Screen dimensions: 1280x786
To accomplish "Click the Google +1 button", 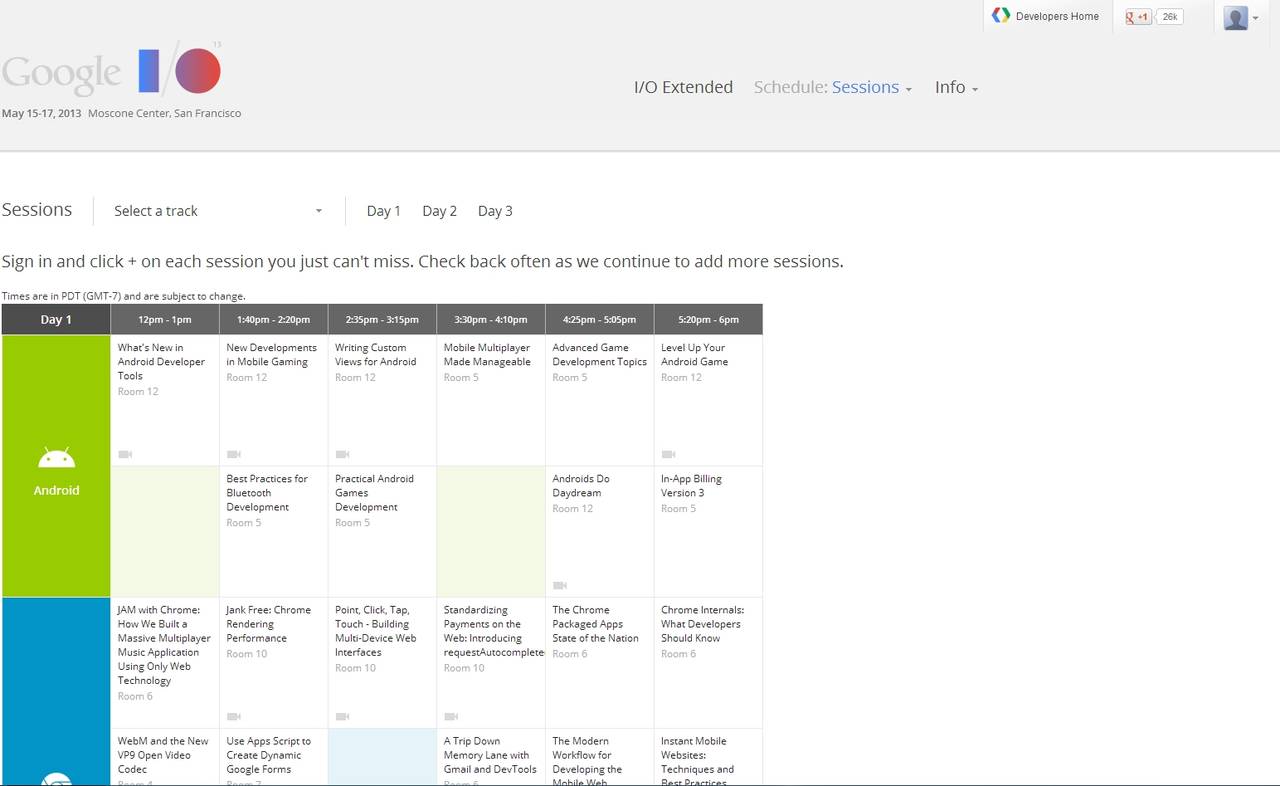I will (x=1138, y=17).
